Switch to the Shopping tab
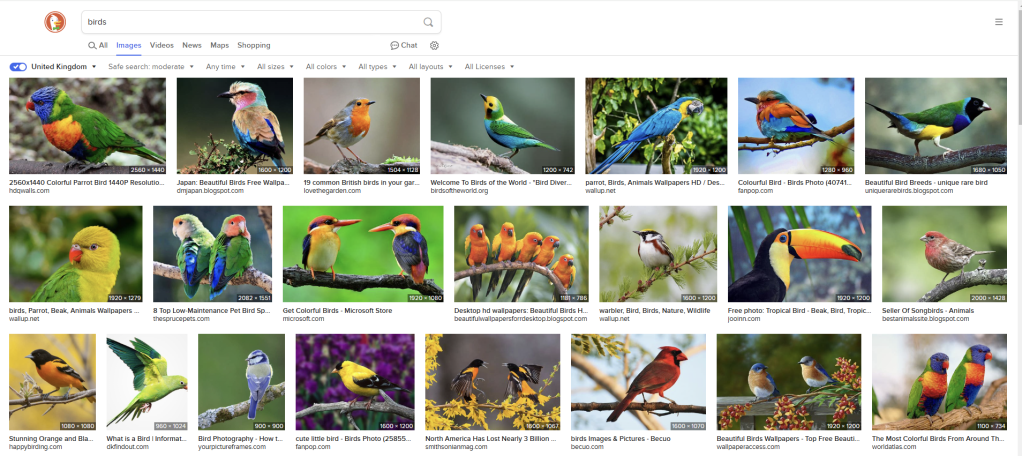This screenshot has height=456, width=1022. pos(254,45)
